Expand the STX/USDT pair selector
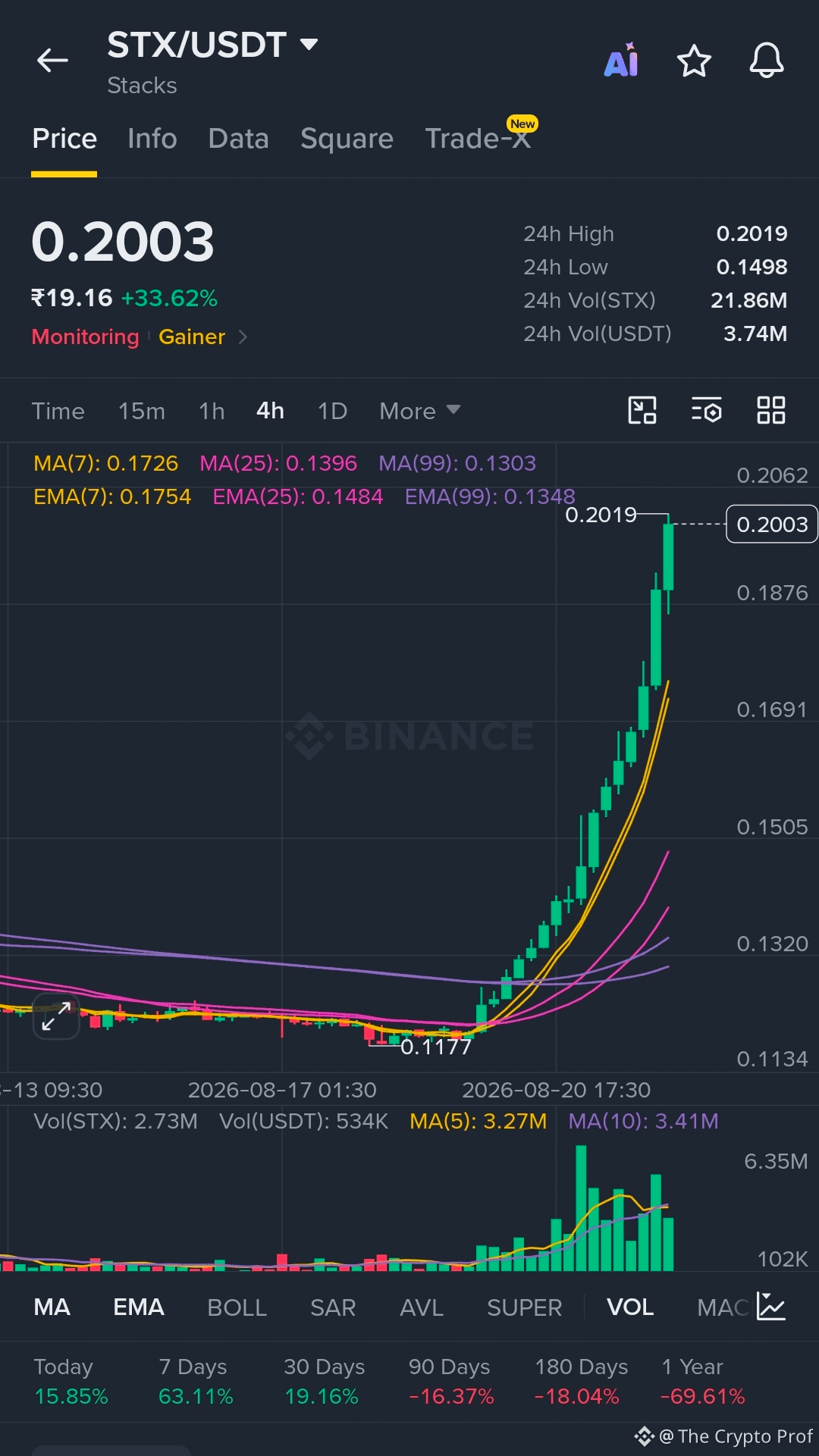 click(309, 44)
